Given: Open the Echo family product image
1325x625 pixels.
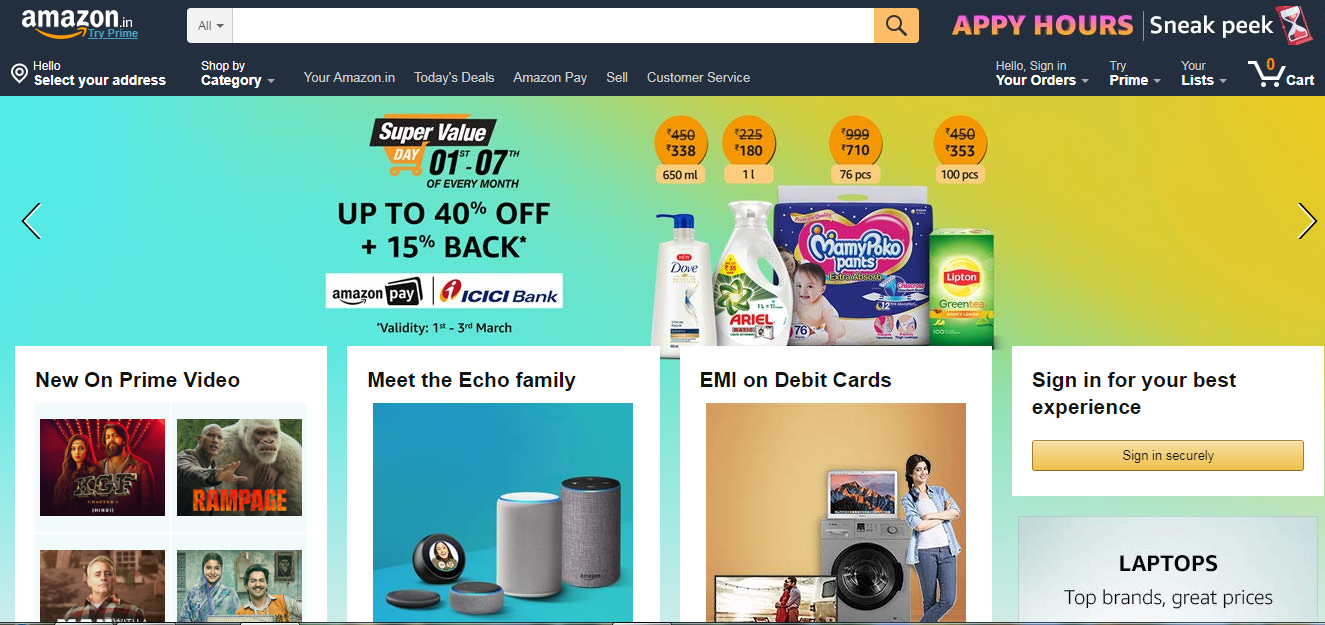Looking at the screenshot, I should [x=503, y=514].
